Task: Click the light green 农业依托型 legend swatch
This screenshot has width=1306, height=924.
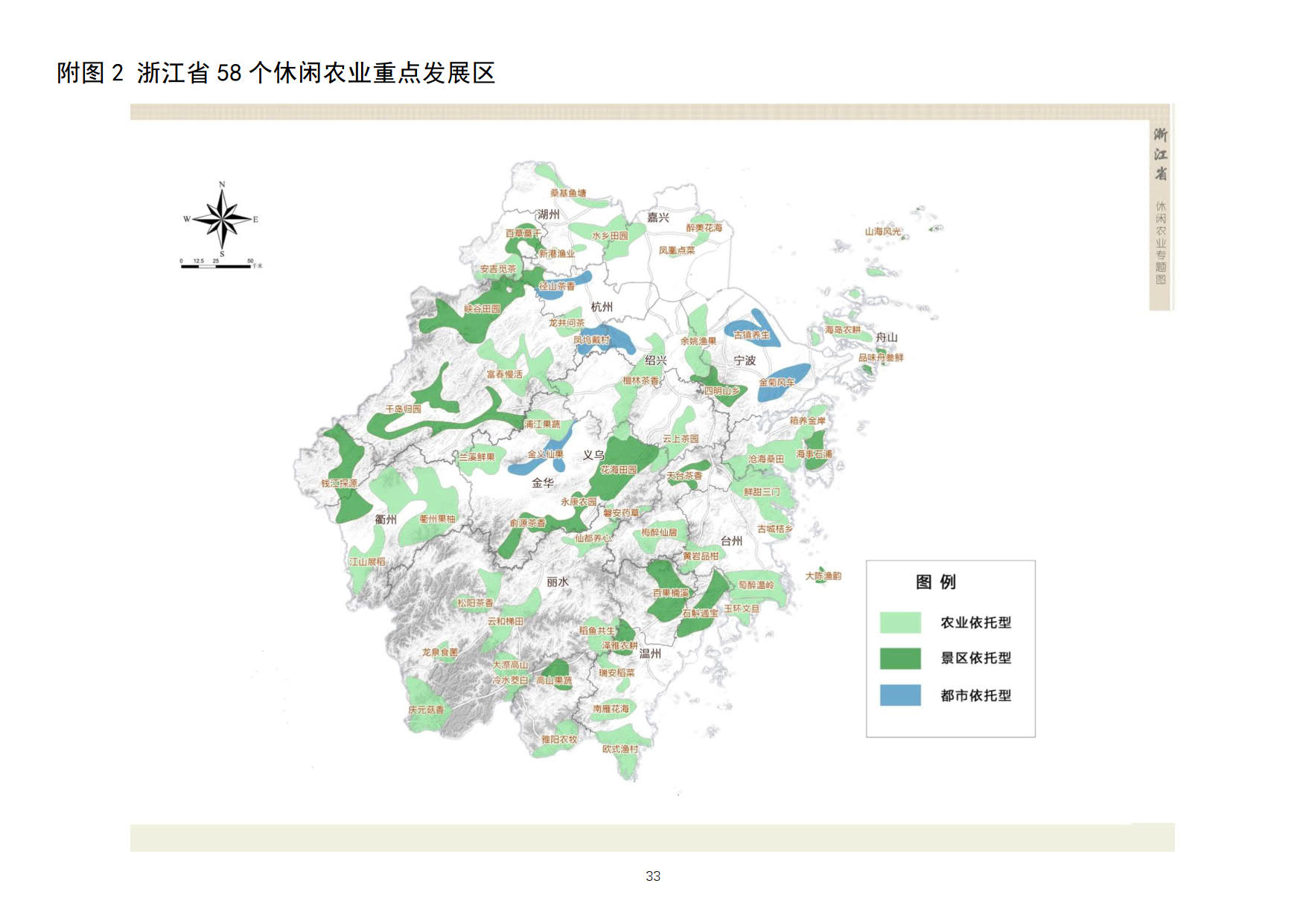Action: click(x=899, y=622)
